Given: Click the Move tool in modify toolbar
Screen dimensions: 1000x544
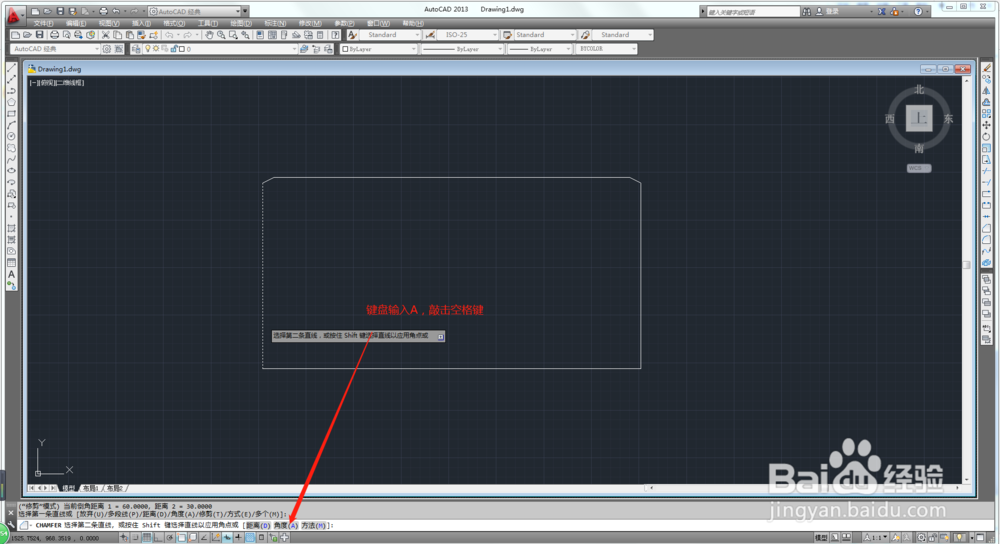Looking at the screenshot, I should (x=987, y=125).
